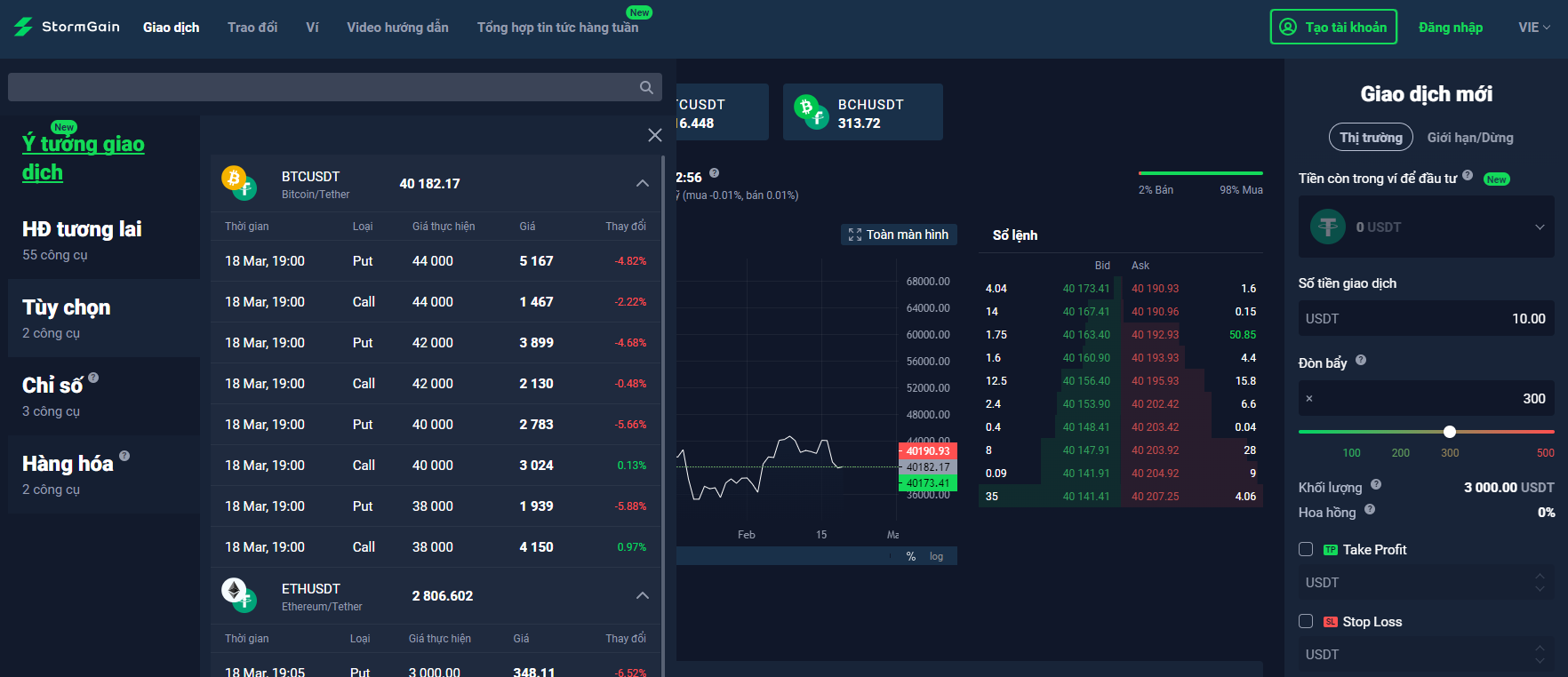Click the Đăng nhập link

1451,27
